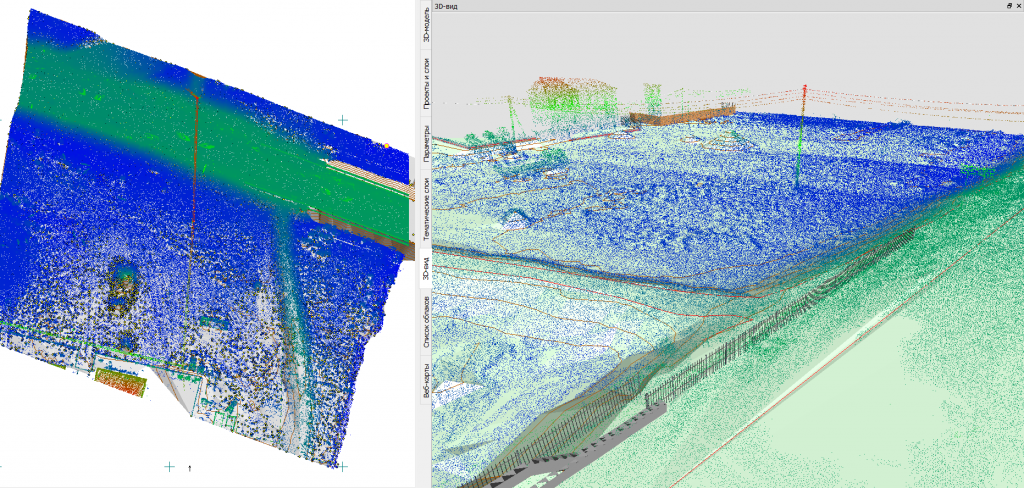This screenshot has width=1024, height=488.
Task: Click the bottom-right cross marker on plan
Action: coord(343,466)
